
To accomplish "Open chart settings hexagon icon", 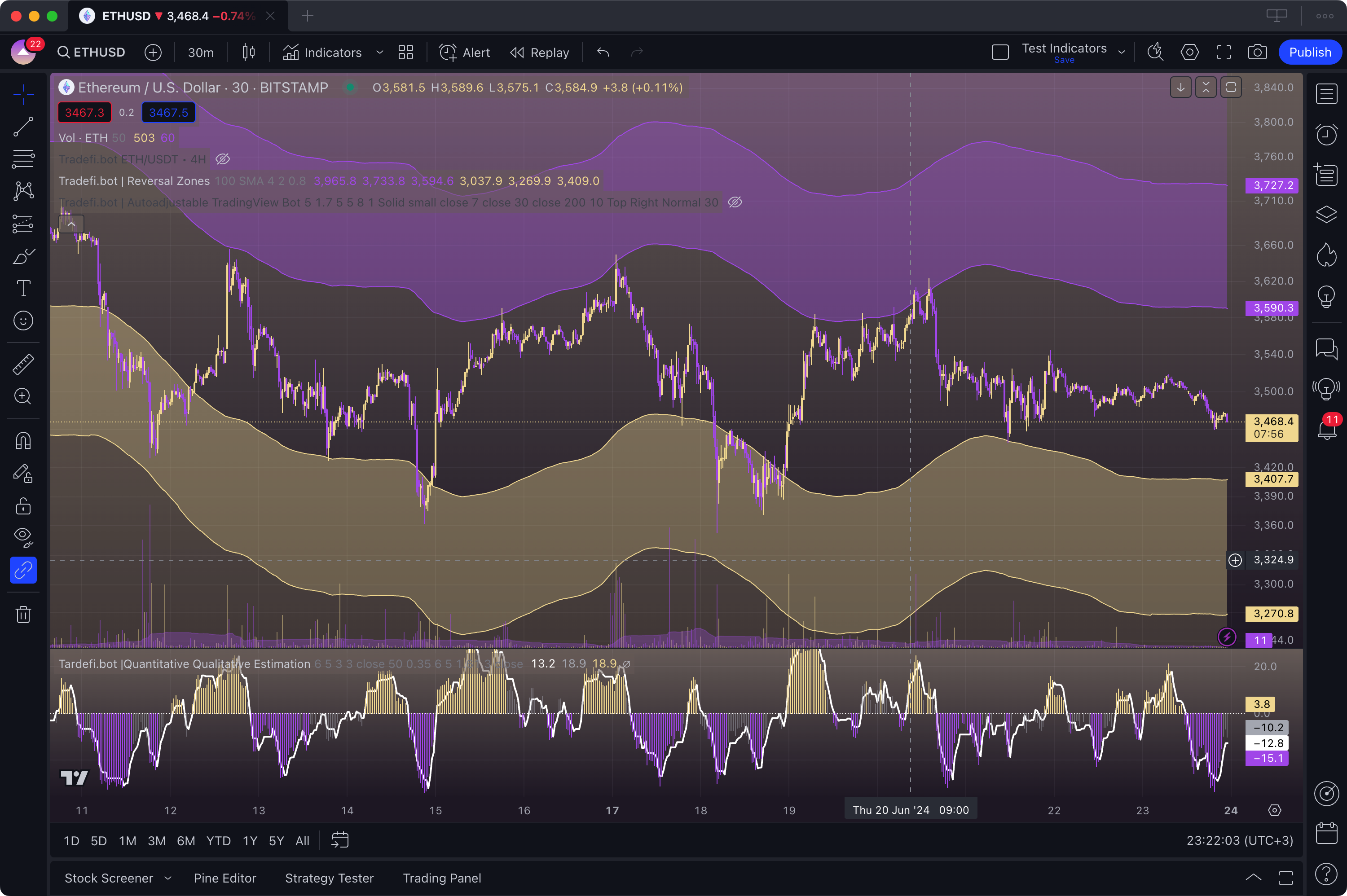I will coord(1189,53).
